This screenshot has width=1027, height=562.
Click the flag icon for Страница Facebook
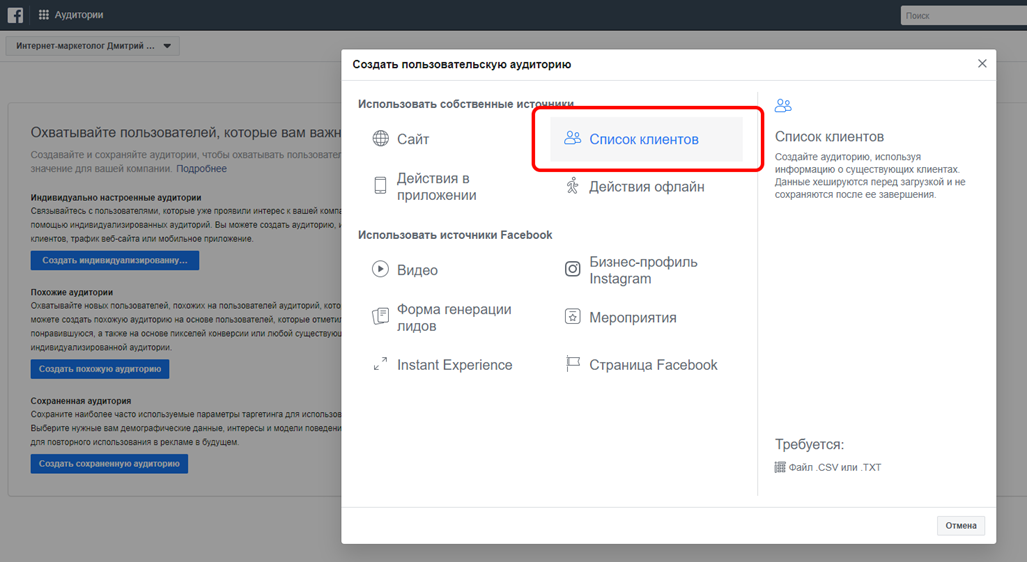pos(572,364)
